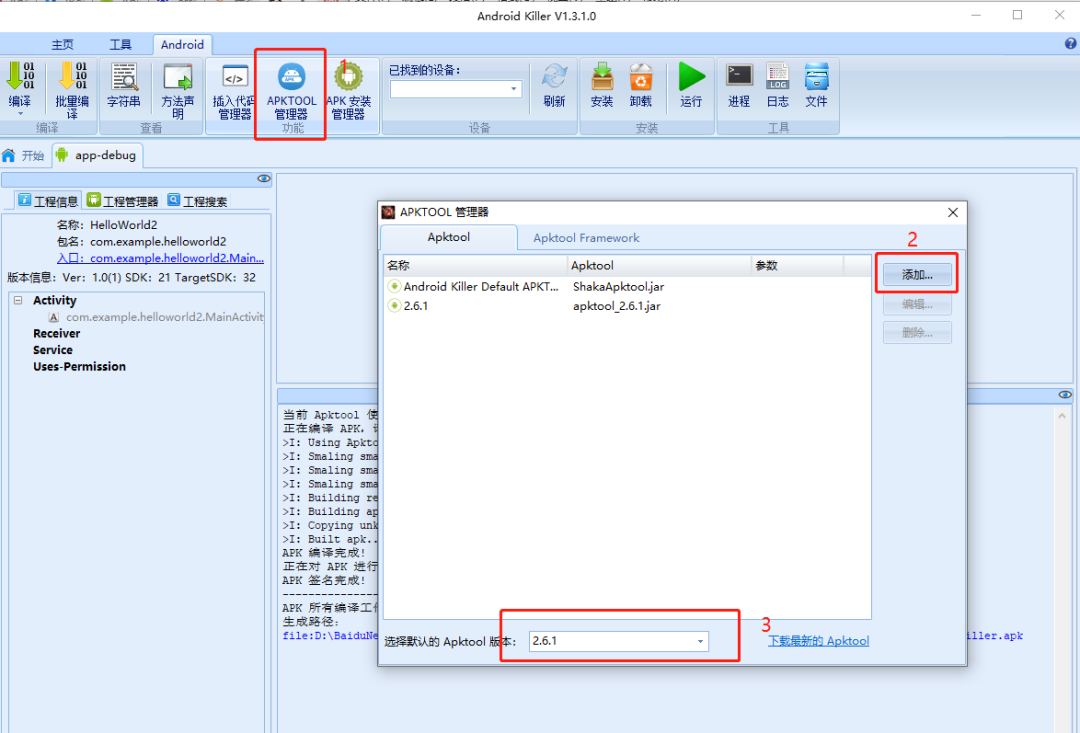The width and height of the screenshot is (1080, 733).
Task: Click the APK 编译完成! log line
Action: [x=324, y=553]
